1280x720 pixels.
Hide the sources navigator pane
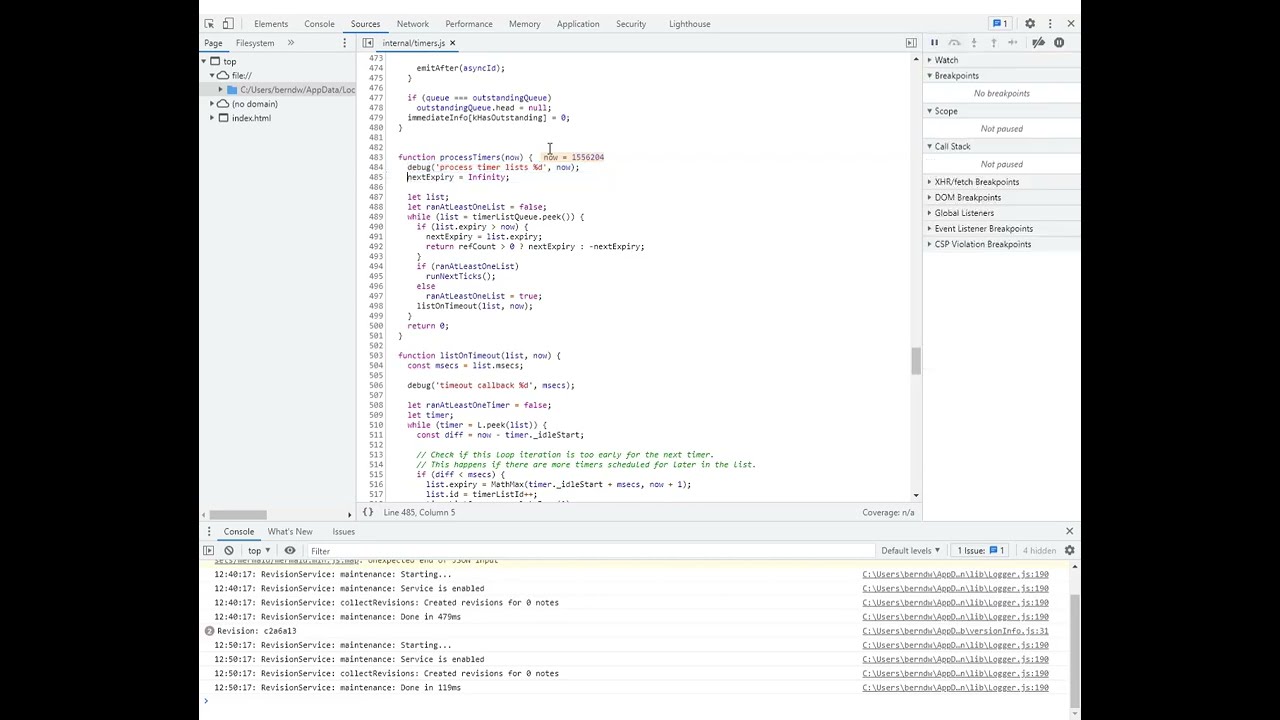coord(368,43)
